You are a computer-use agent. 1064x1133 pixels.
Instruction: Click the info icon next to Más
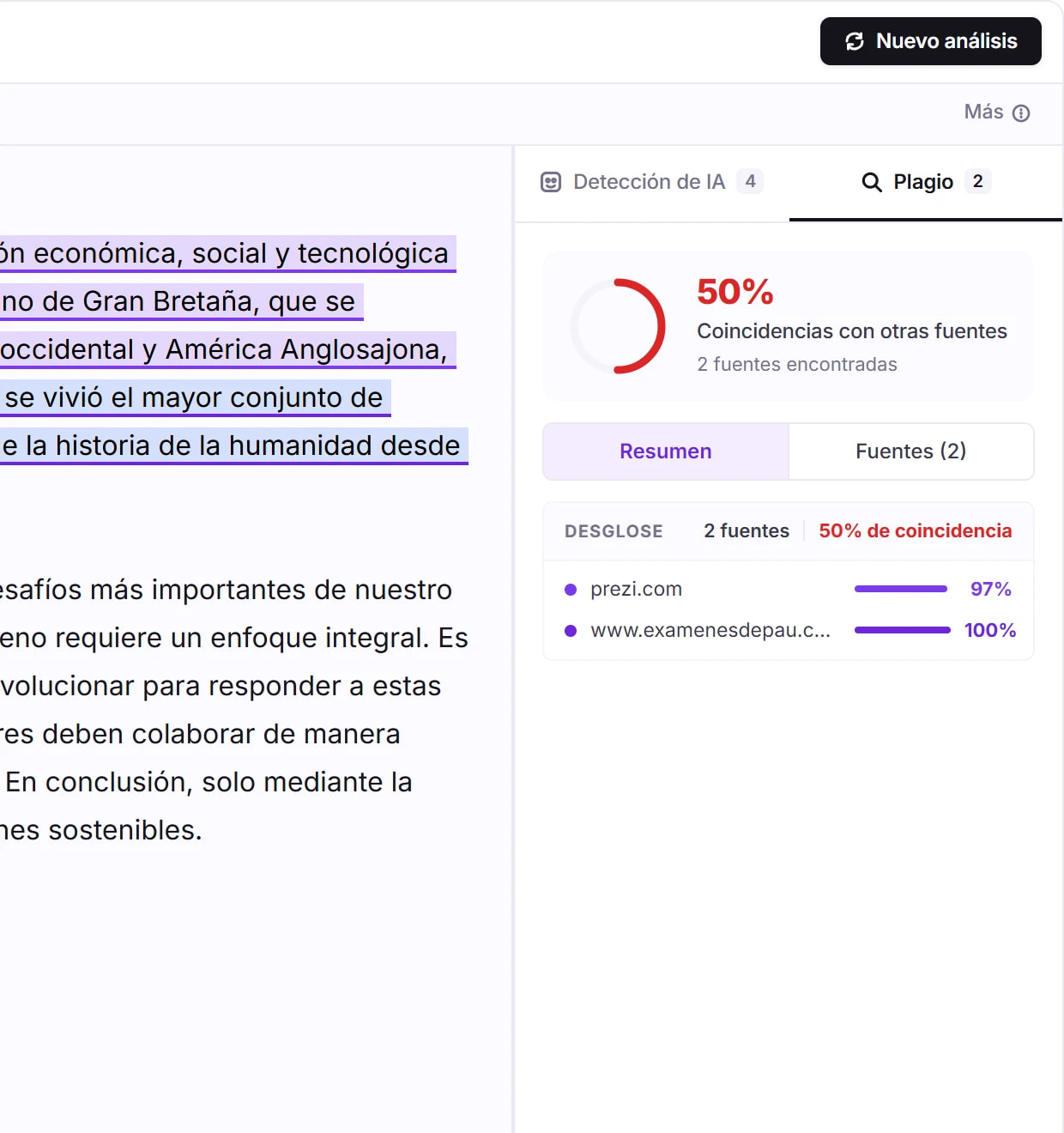point(1021,113)
